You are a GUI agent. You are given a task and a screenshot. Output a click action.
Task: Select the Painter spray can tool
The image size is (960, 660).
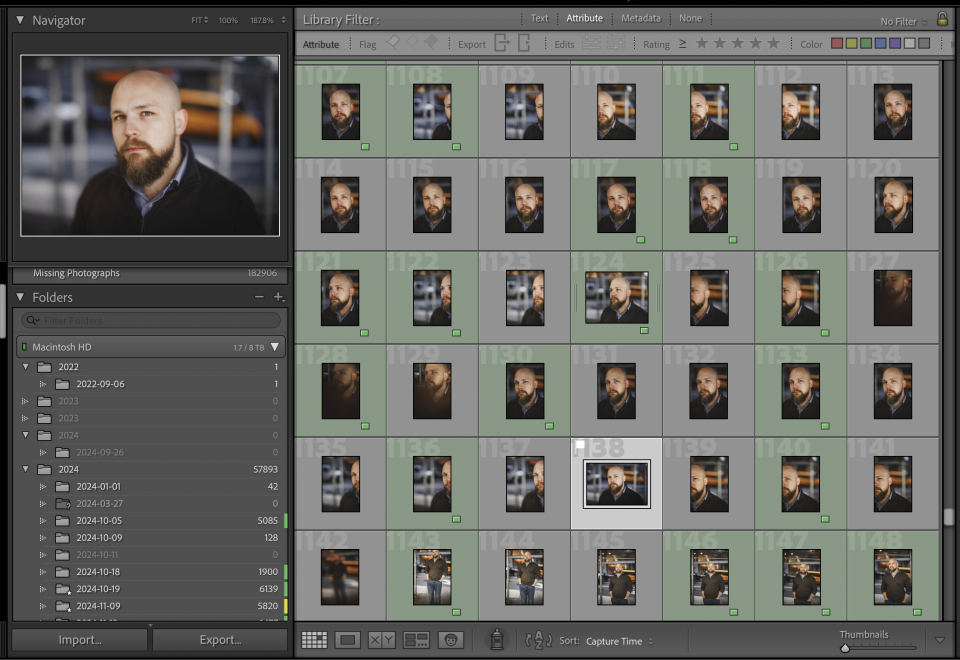click(497, 640)
